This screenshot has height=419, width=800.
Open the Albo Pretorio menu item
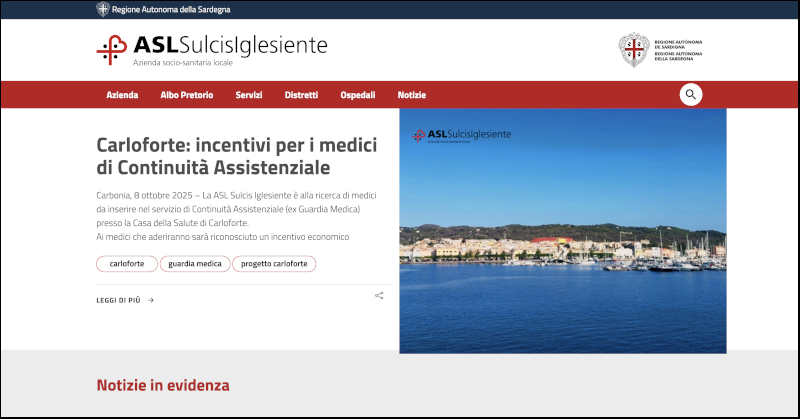tap(187, 95)
